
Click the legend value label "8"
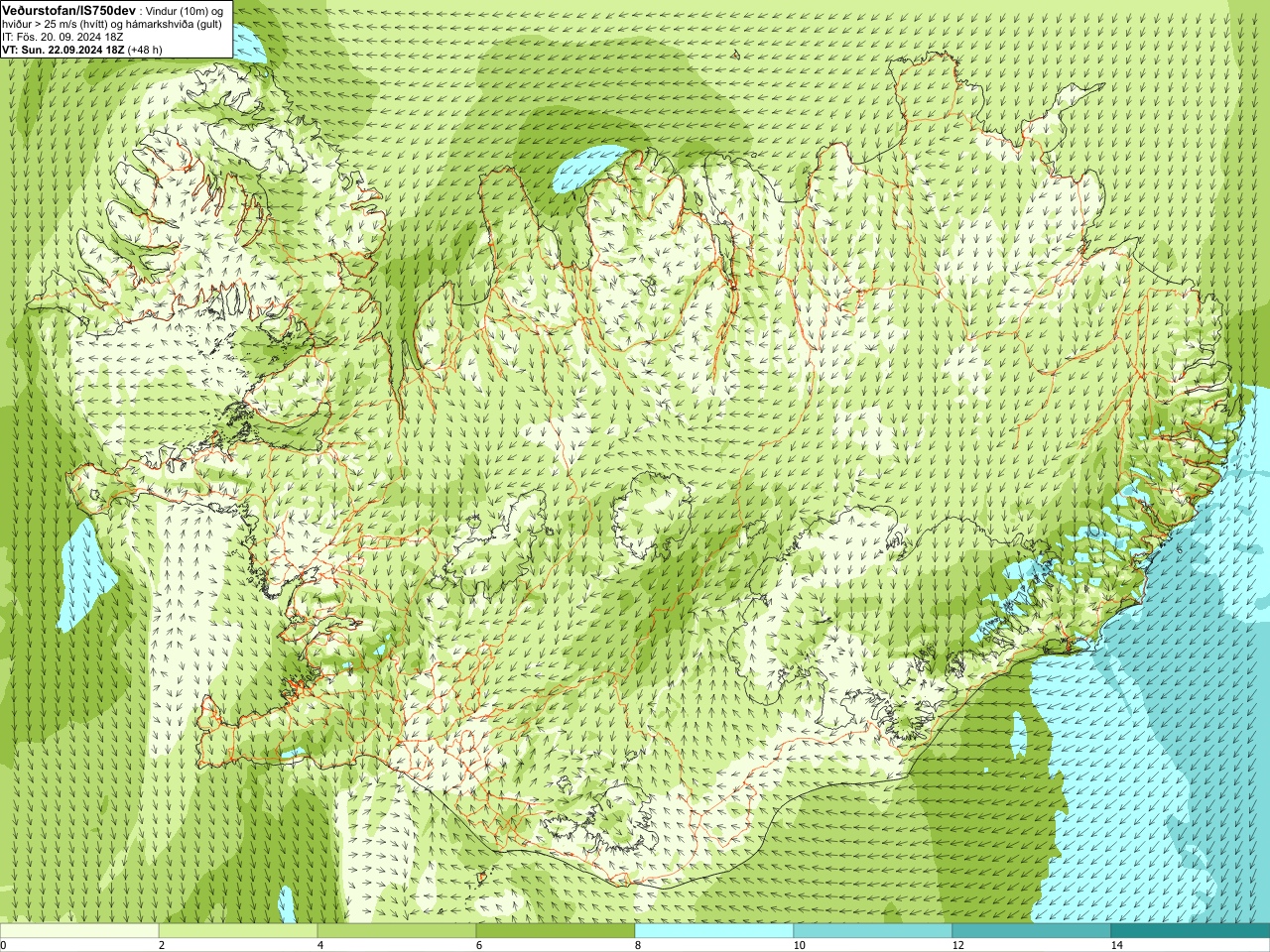(x=638, y=945)
